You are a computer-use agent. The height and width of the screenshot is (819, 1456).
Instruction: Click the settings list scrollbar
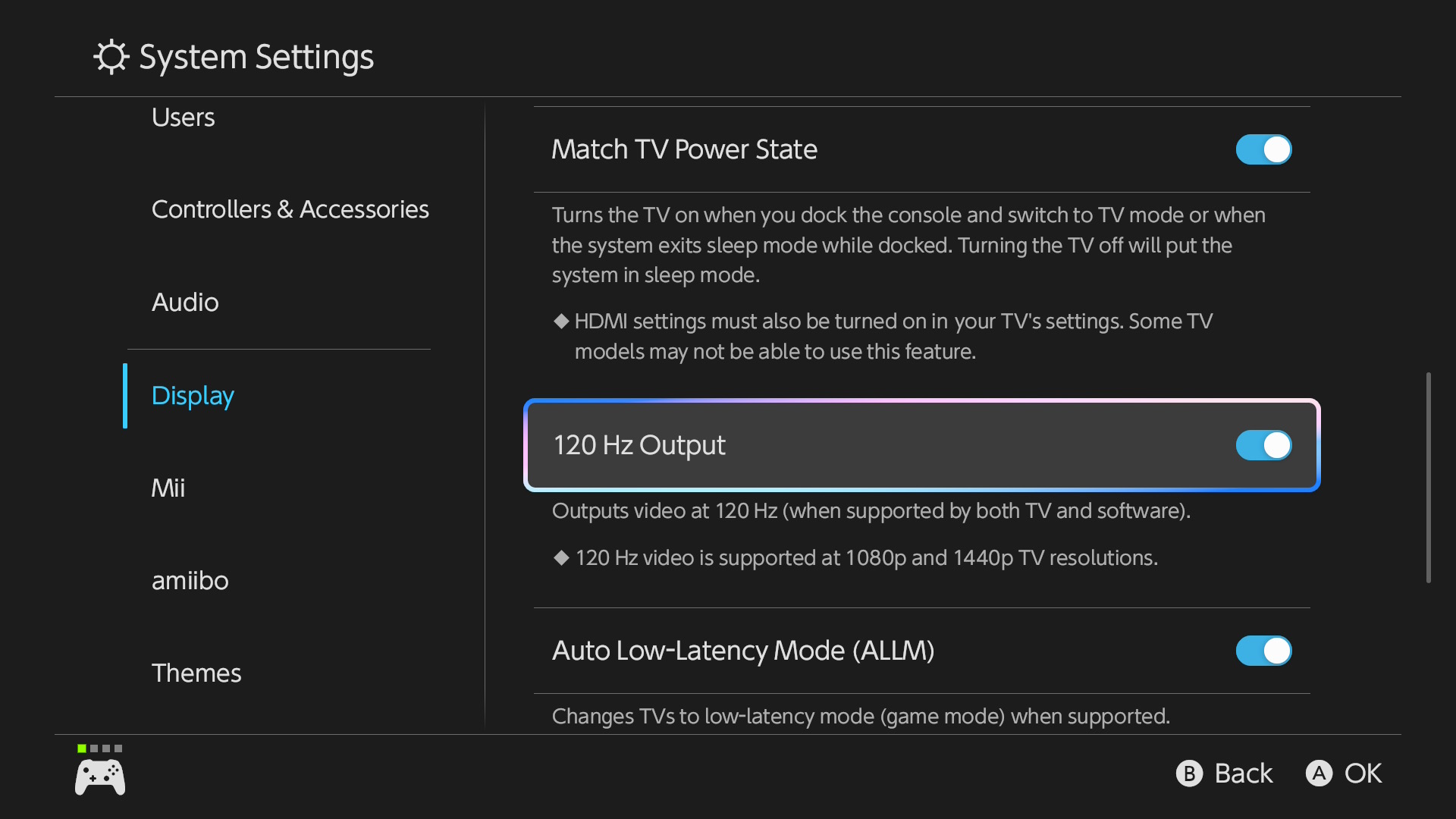pyautogui.click(x=1428, y=478)
